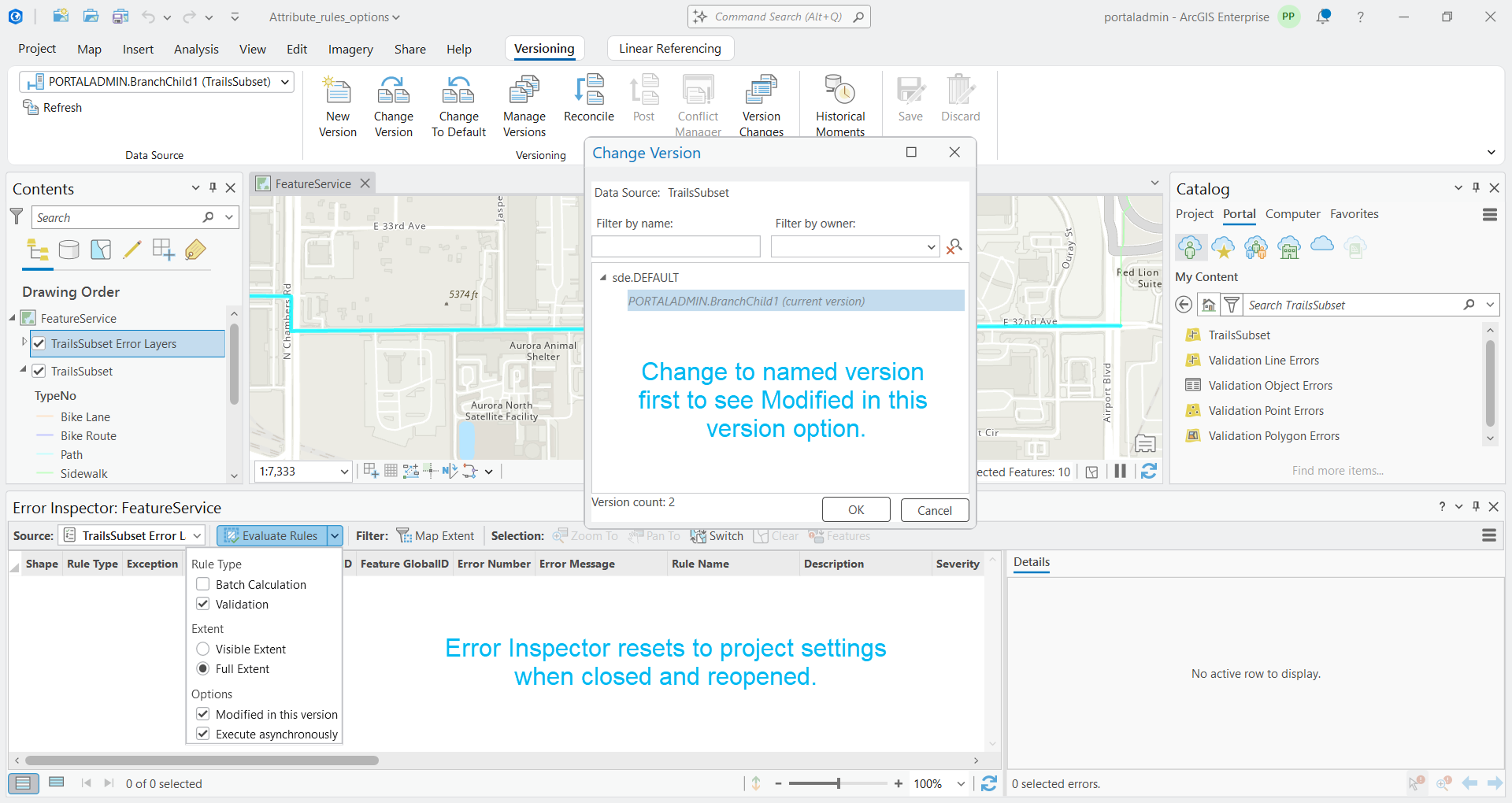Enable the Batch Calculation rule type
This screenshot has height=803, width=1512.
(203, 584)
